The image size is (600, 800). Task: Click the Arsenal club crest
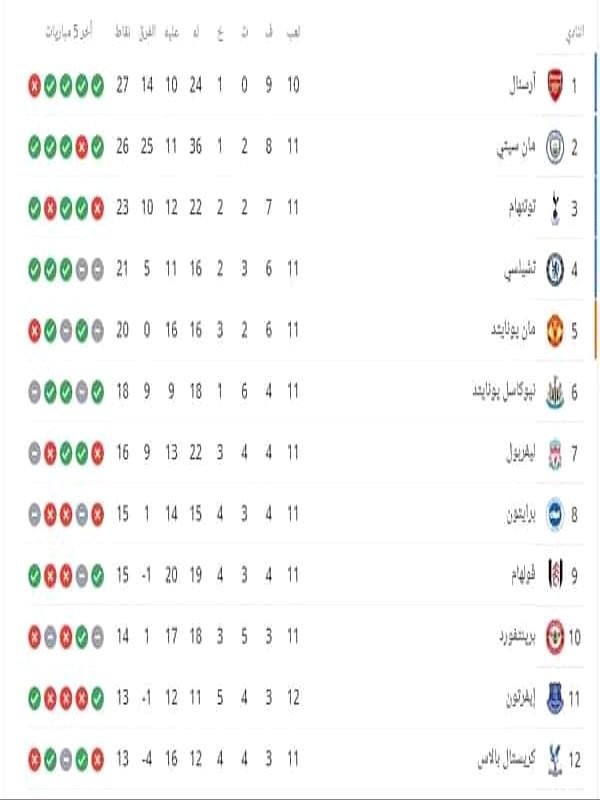click(x=555, y=86)
